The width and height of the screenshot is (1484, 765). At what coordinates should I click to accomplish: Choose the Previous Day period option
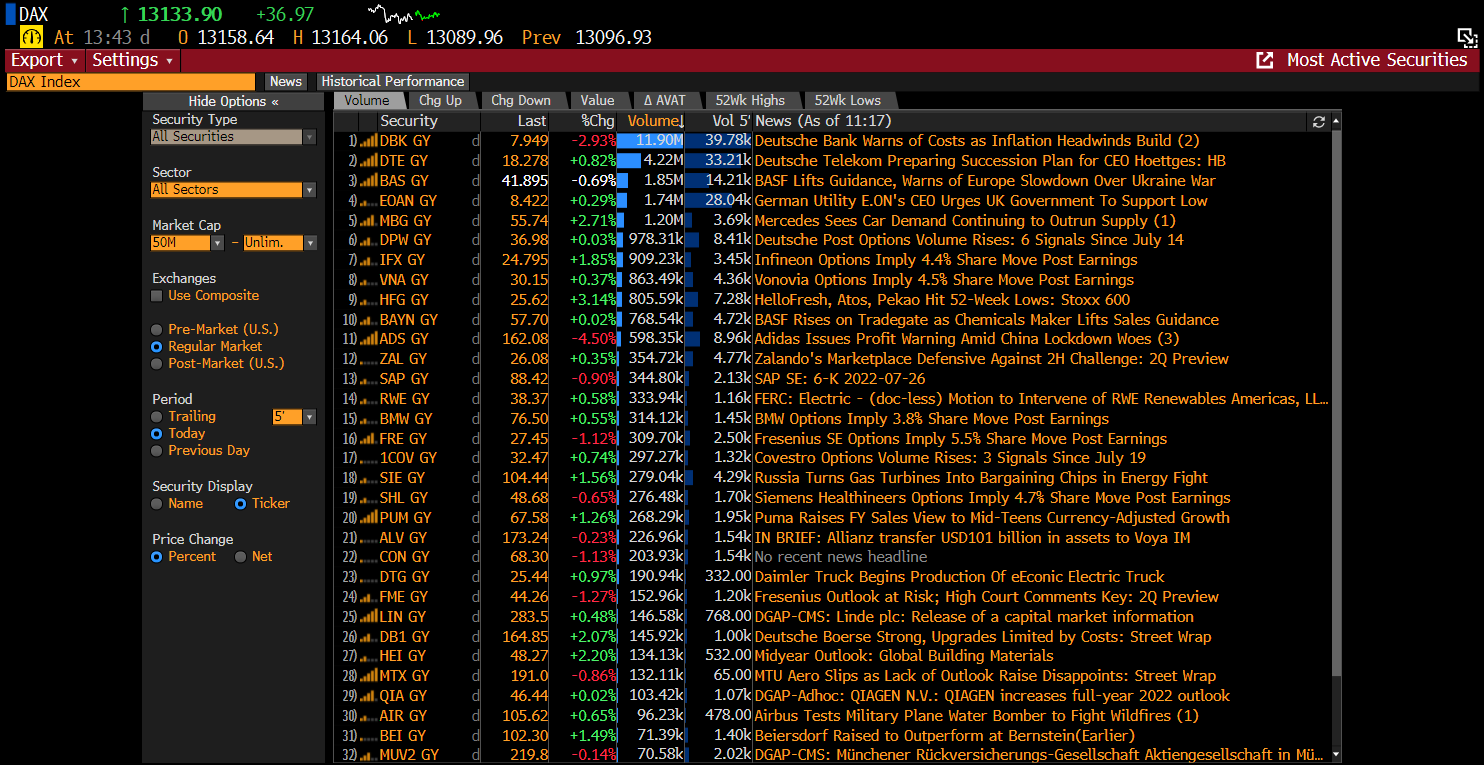(x=156, y=451)
